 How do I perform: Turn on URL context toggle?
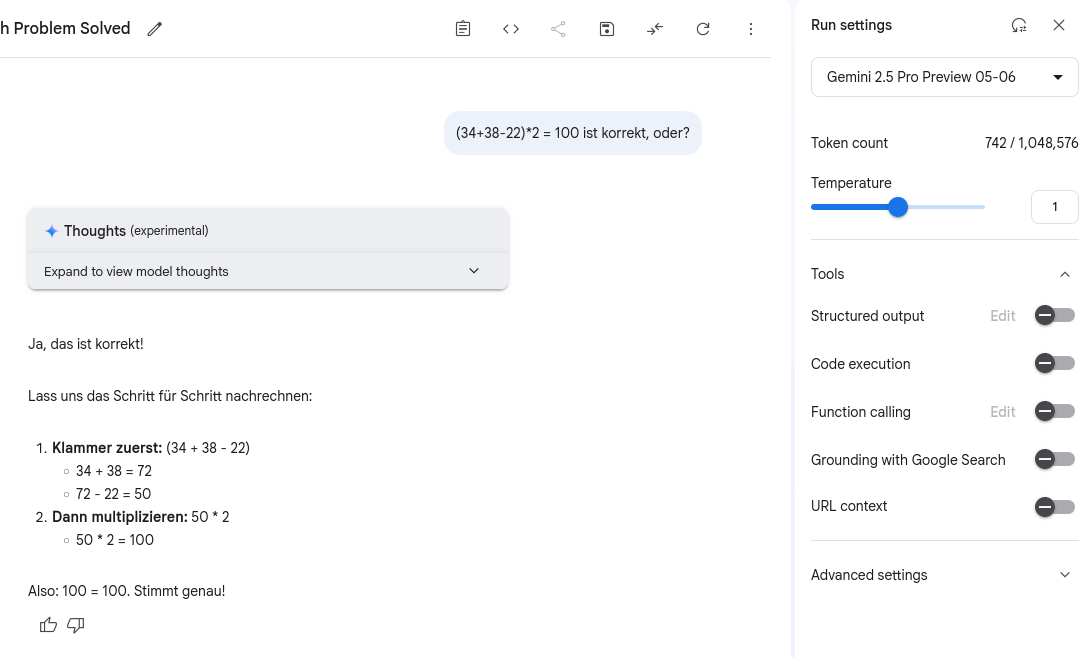click(1054, 506)
